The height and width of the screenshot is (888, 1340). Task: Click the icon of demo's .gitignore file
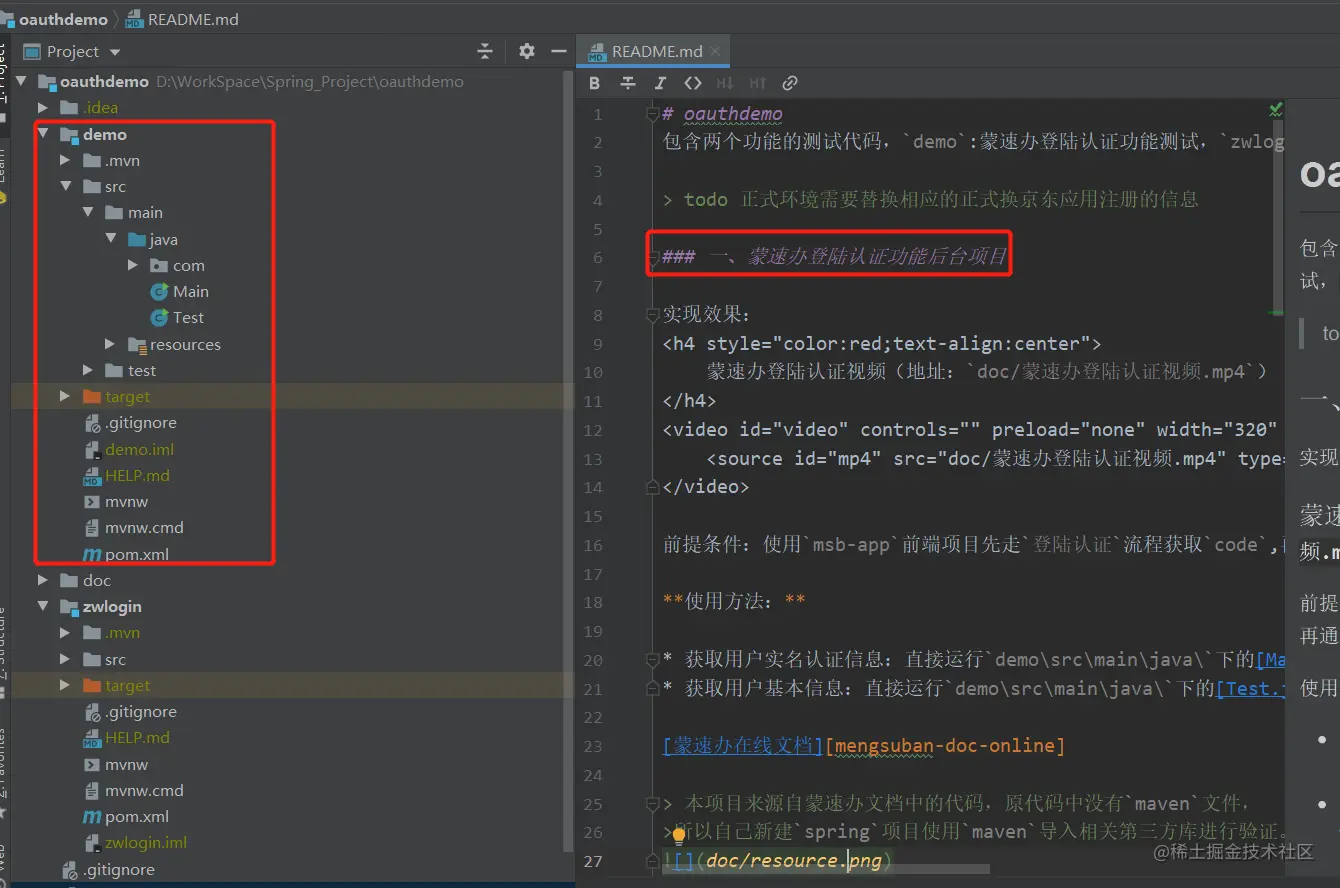[92, 423]
